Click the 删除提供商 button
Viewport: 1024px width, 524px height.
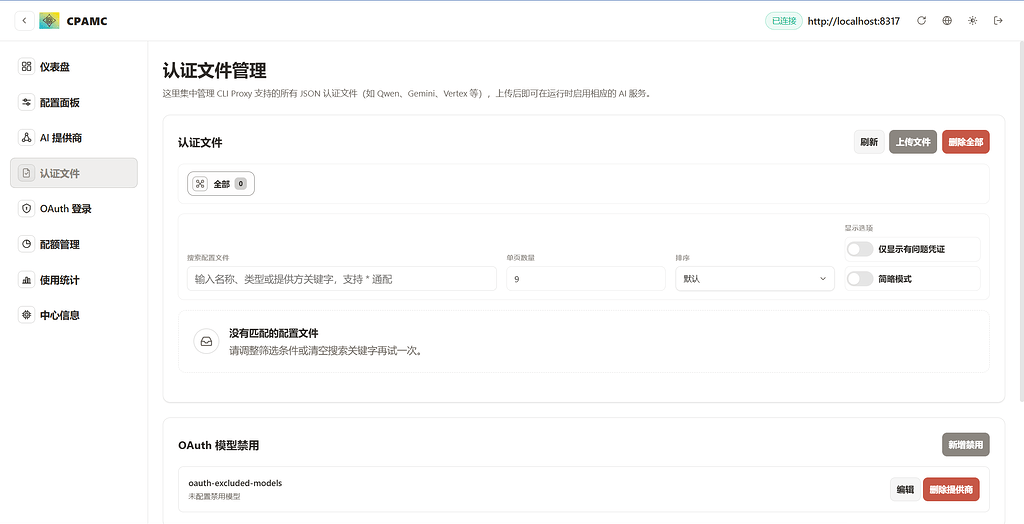pos(951,489)
